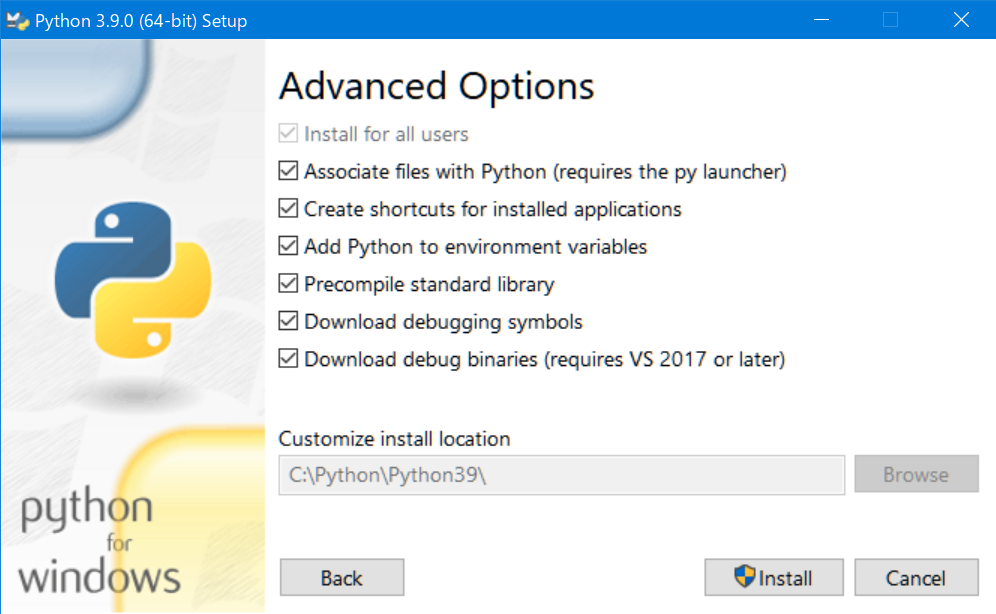
Task: Click the install location text field
Action: coord(560,474)
